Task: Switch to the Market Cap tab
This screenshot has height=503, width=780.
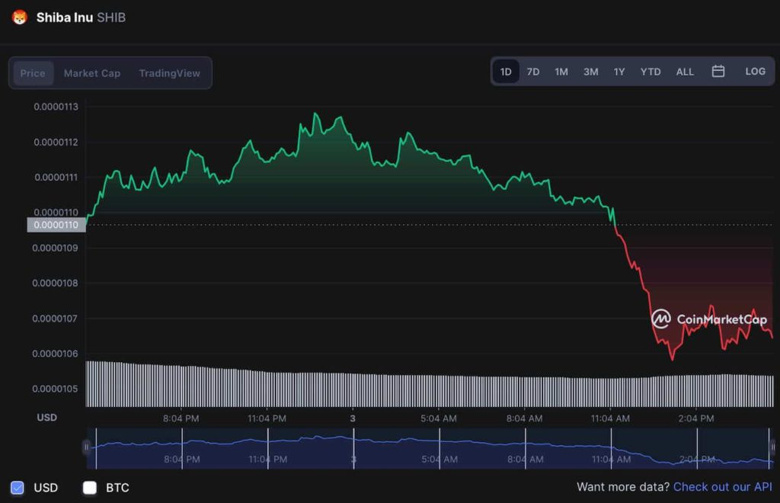Action: pyautogui.click(x=92, y=73)
